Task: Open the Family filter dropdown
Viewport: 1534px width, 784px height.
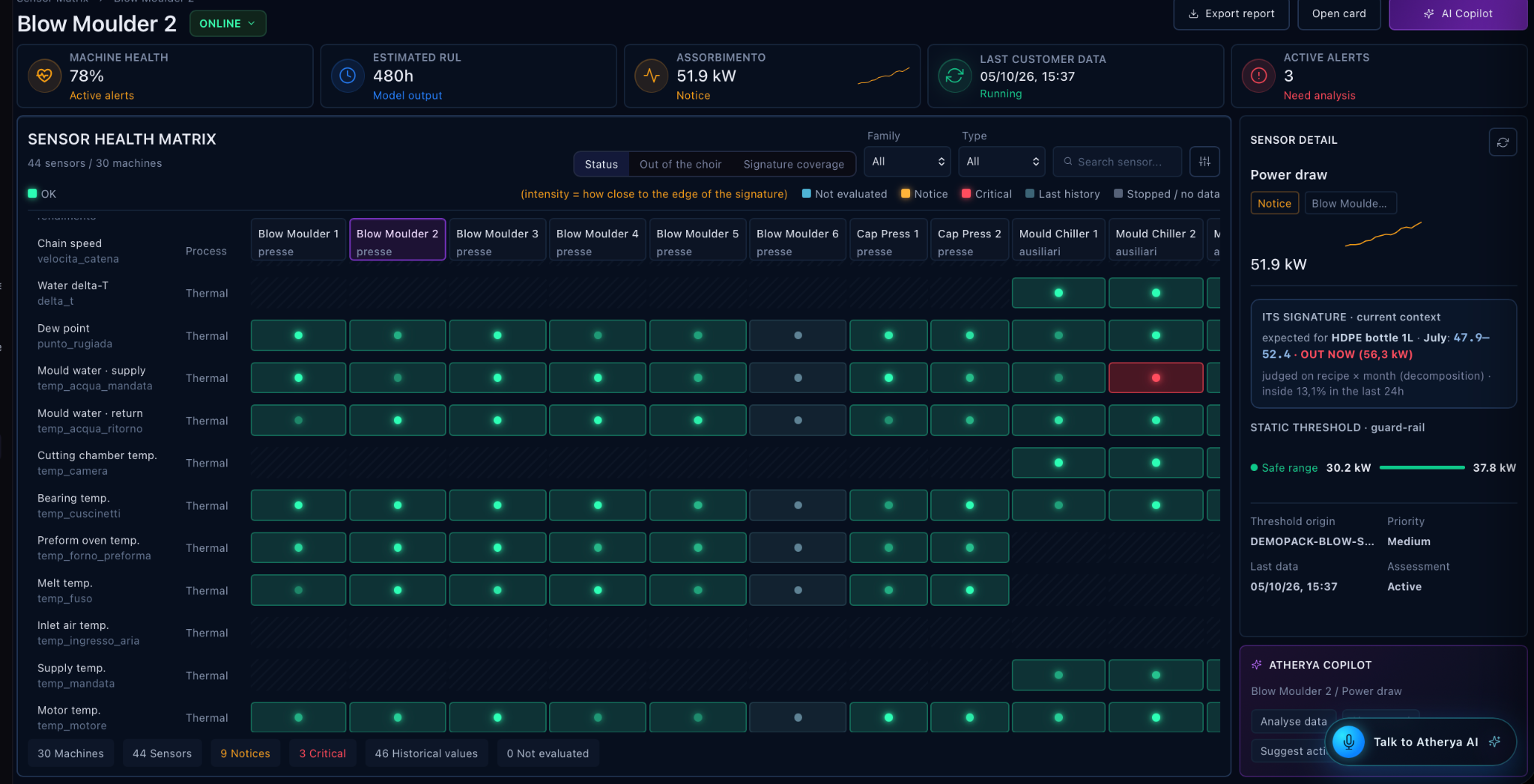Action: (x=907, y=162)
